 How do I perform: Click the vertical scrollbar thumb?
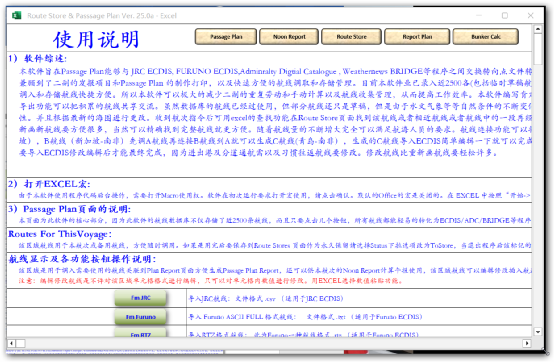pyautogui.click(x=538, y=49)
